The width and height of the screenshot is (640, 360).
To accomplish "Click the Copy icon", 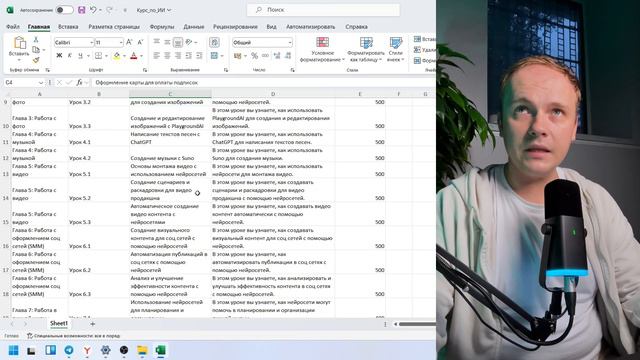I will click(x=36, y=50).
